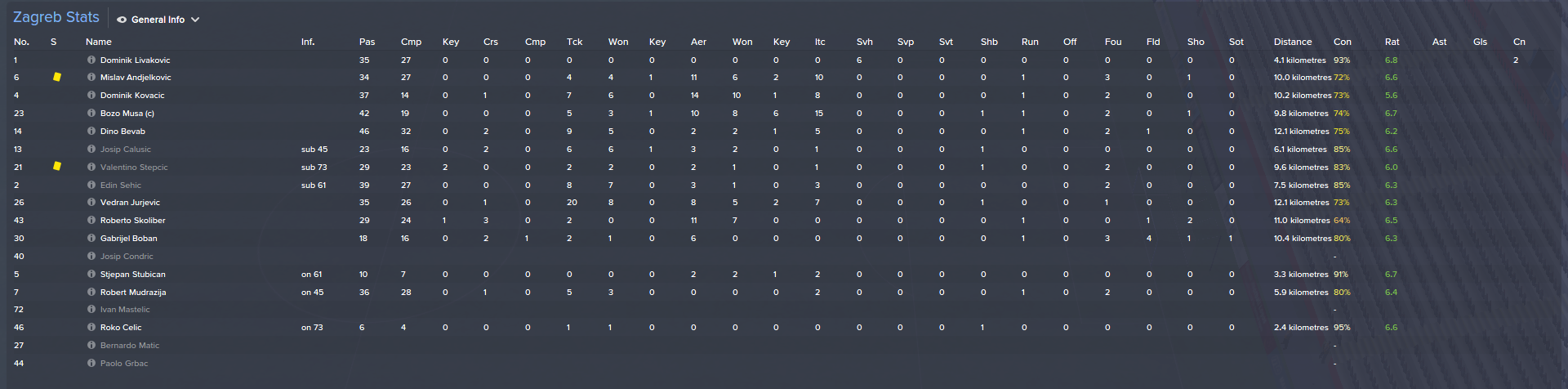
Task: Open info icon for Bozo Musa
Action: tap(91, 114)
